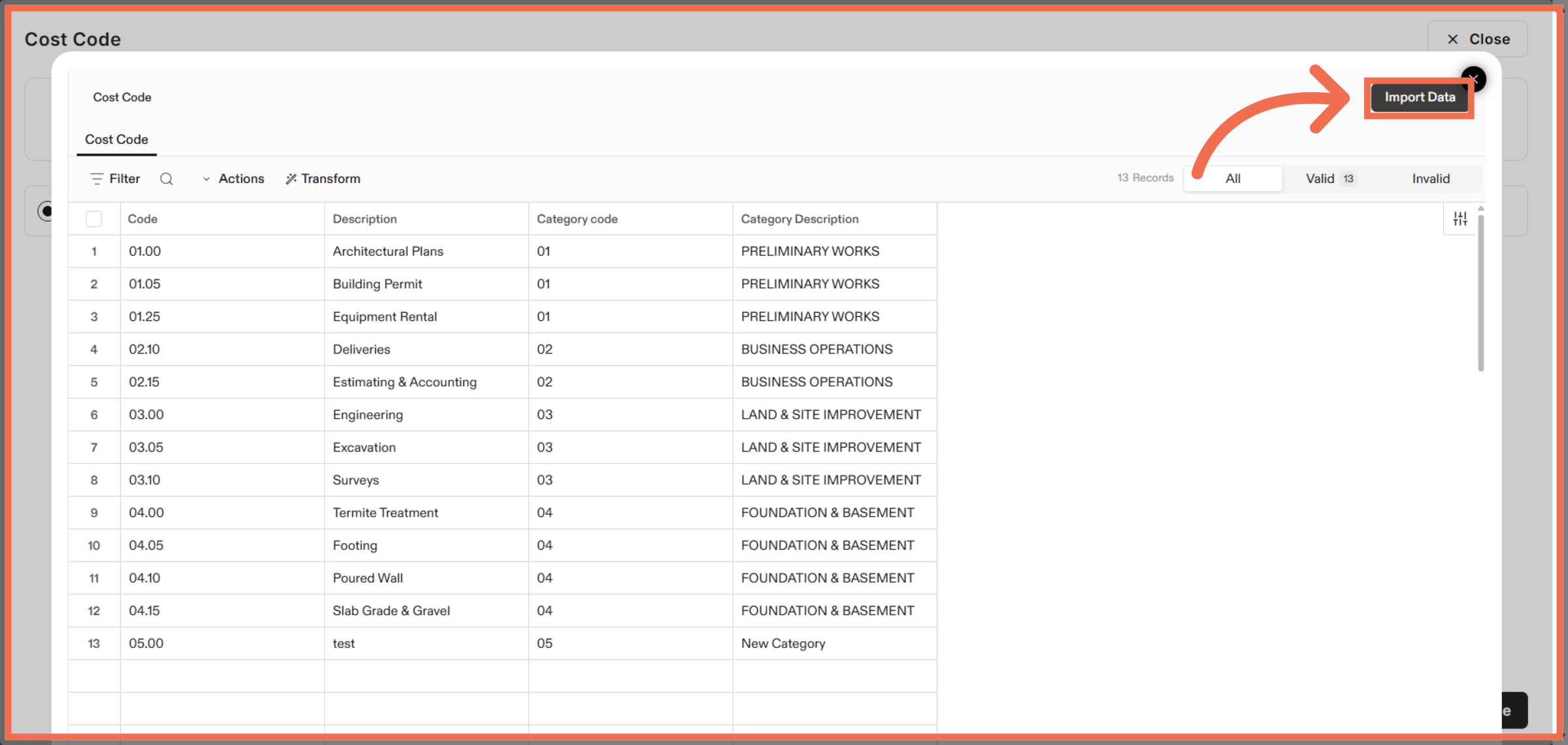This screenshot has width=1568, height=745.
Task: Click the Transform magic wand icon
Action: pos(291,178)
